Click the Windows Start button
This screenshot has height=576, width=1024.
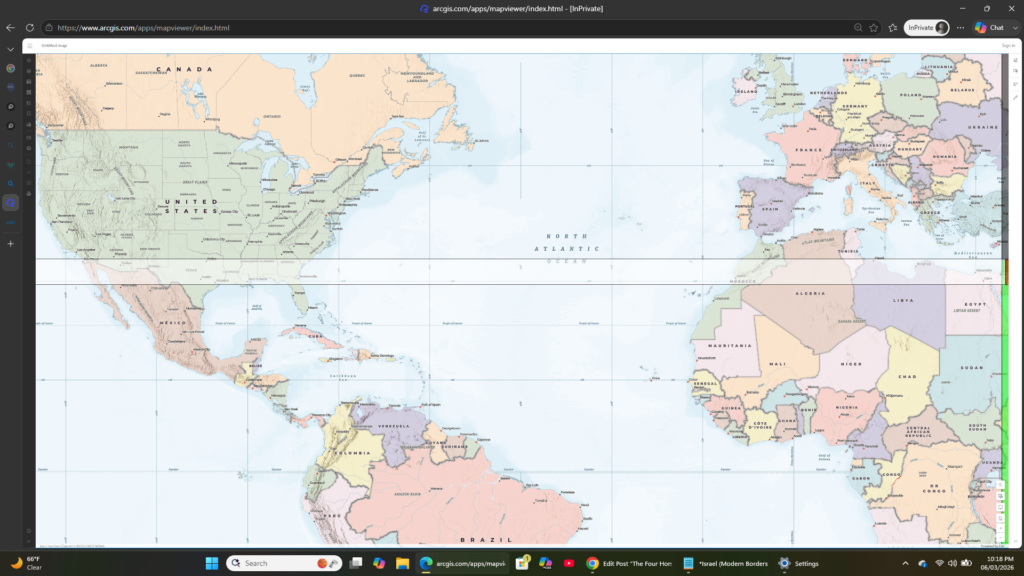click(x=212, y=563)
